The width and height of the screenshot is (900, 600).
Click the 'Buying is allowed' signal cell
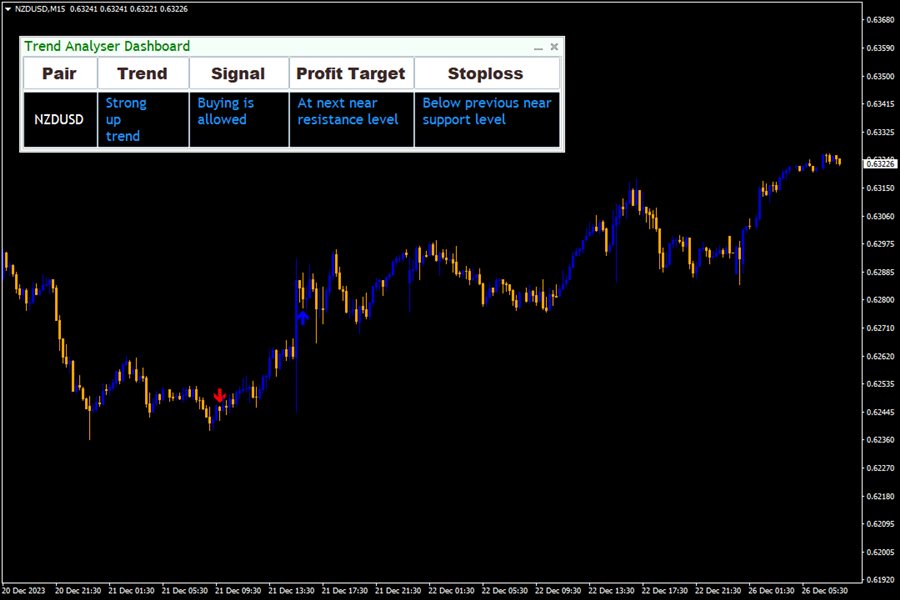238,119
